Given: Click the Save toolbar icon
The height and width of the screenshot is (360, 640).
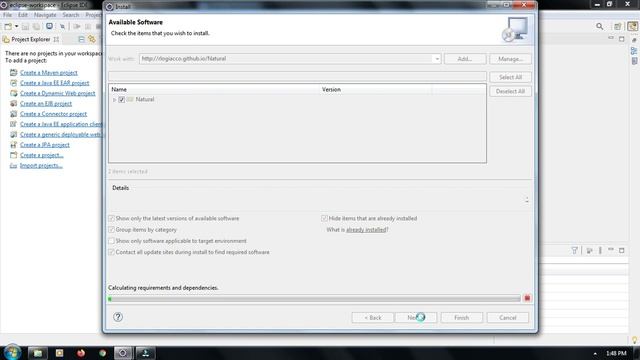Looking at the screenshot, I should coord(25,27).
